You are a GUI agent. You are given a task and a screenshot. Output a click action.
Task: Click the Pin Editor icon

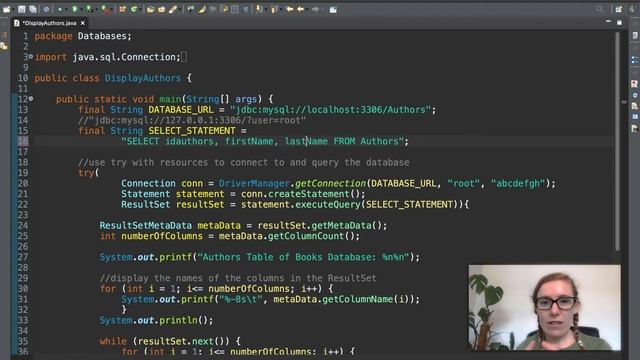(x=333, y=9)
